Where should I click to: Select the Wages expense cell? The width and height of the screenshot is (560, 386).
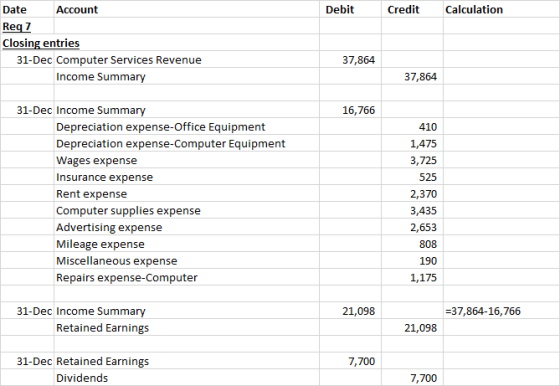[186, 160]
